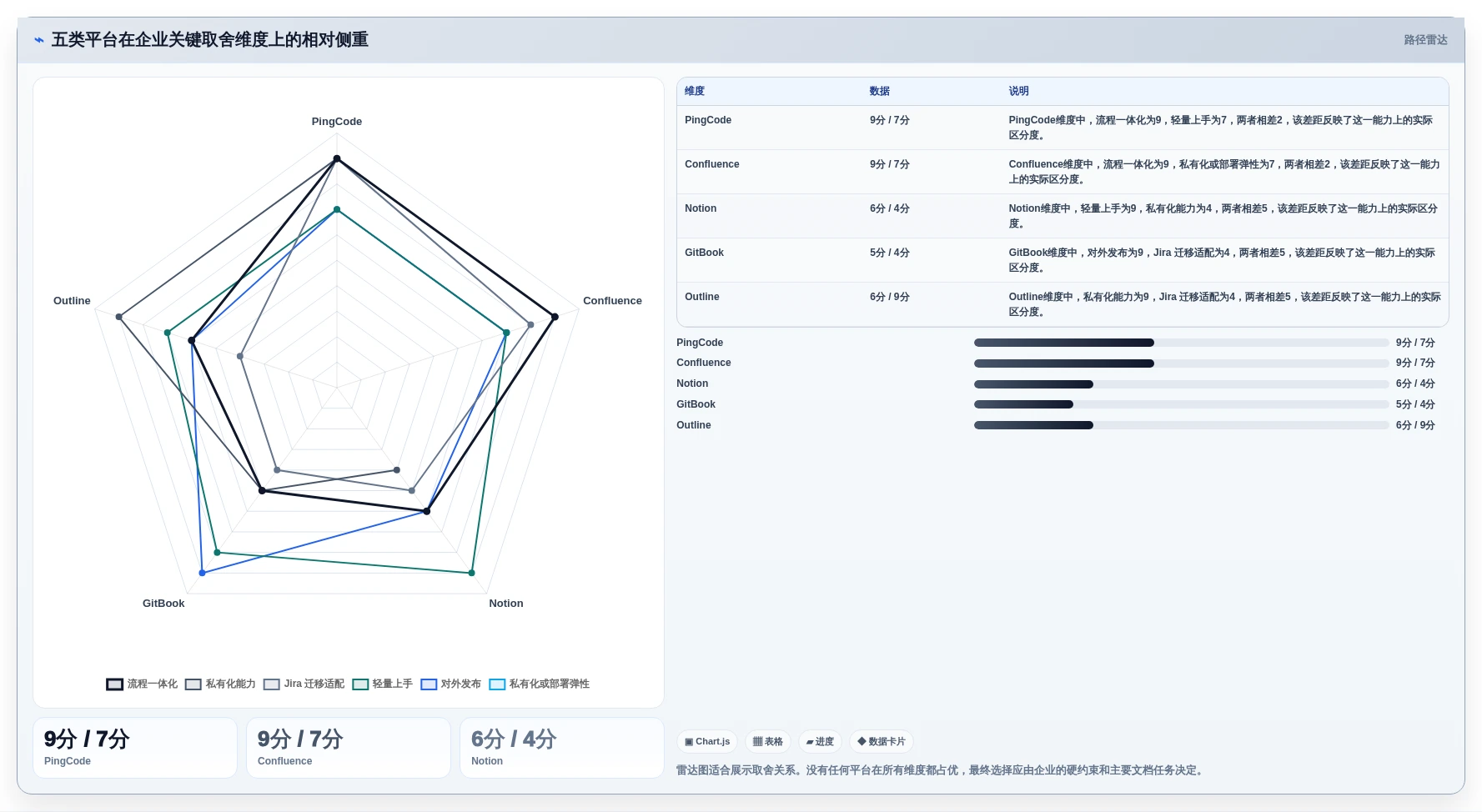Screen dimensions: 1482x812
Task: Click the Outline axis label on the radar
Action: [72, 301]
